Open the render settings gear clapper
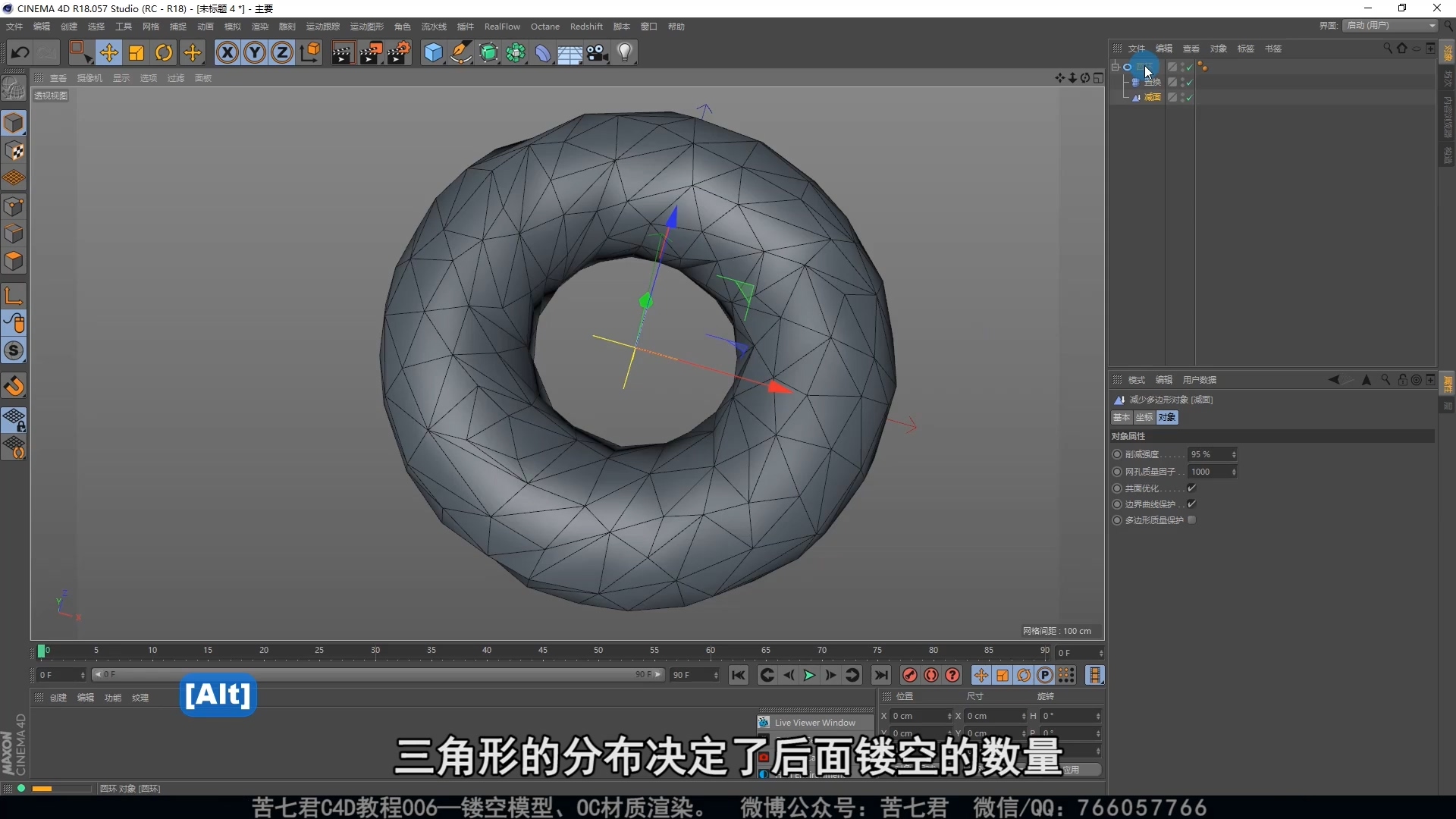This screenshot has height=819, width=1456. (399, 52)
